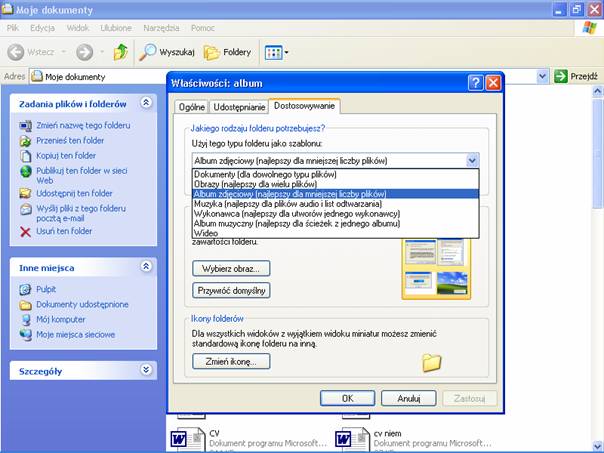604x453 pixels.
Task: Click the Przejdź go arrow button
Action: [575, 76]
